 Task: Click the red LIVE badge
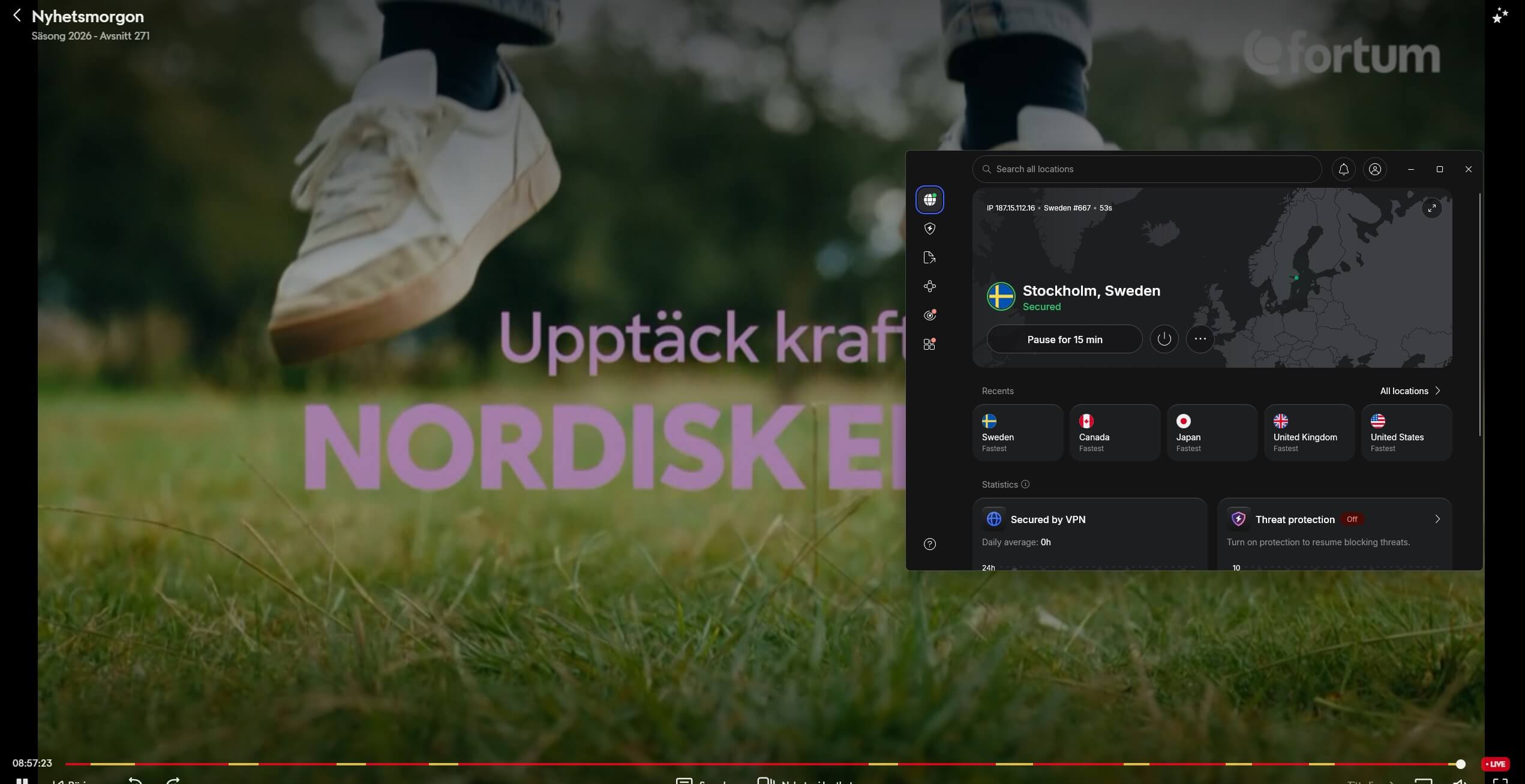click(1495, 764)
